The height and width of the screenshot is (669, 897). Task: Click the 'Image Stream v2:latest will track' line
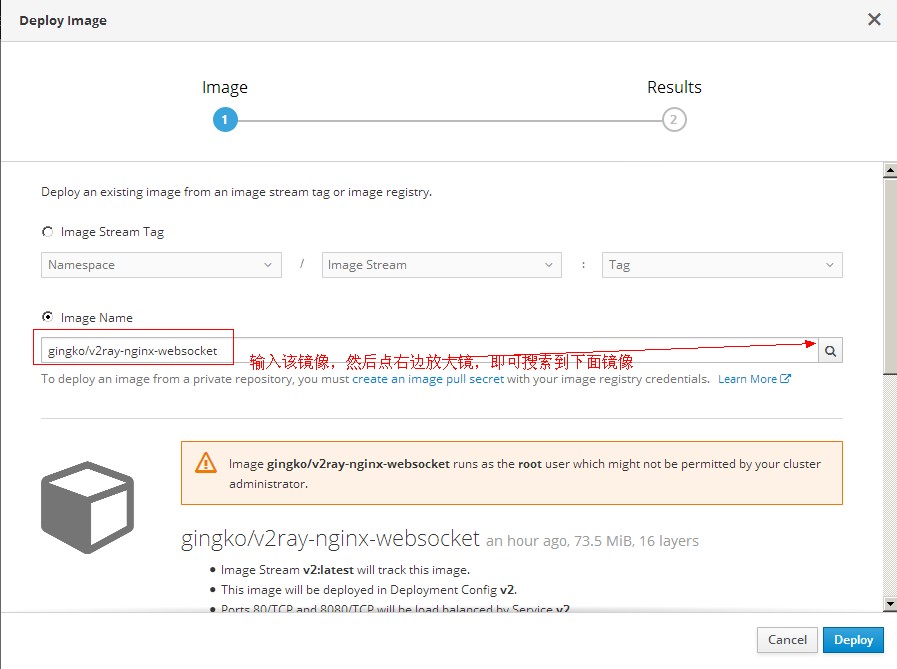(x=345, y=570)
